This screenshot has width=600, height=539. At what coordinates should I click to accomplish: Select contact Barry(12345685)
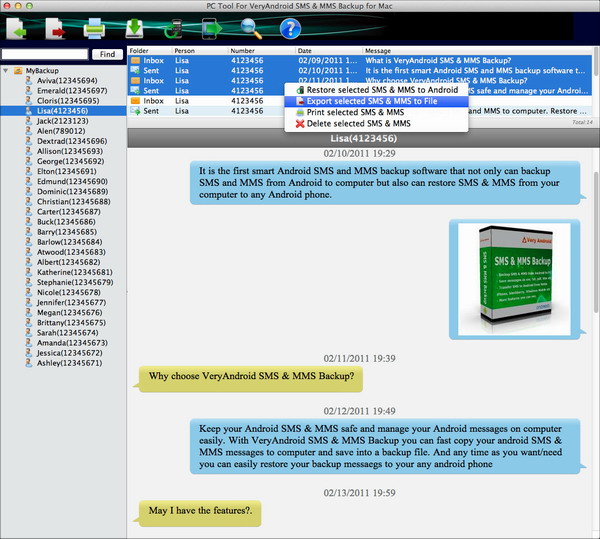point(67,232)
